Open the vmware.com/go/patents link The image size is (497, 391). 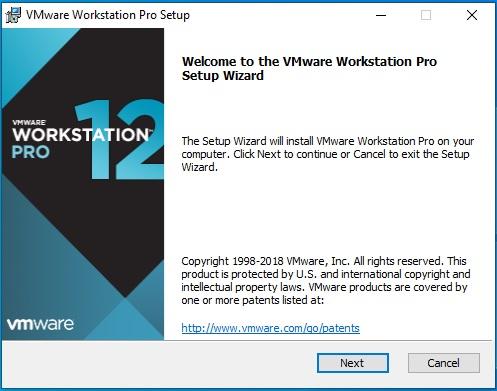tap(270, 328)
